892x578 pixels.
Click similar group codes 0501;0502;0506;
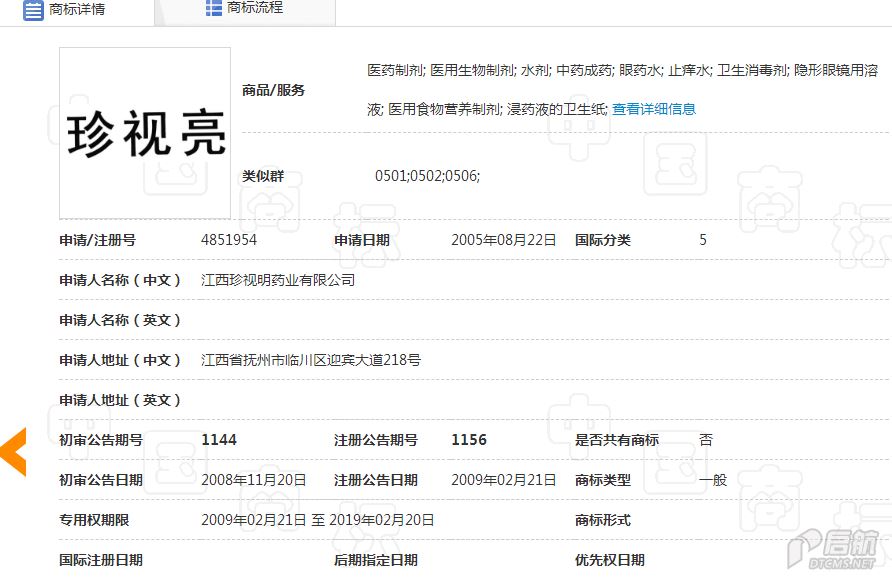point(427,176)
